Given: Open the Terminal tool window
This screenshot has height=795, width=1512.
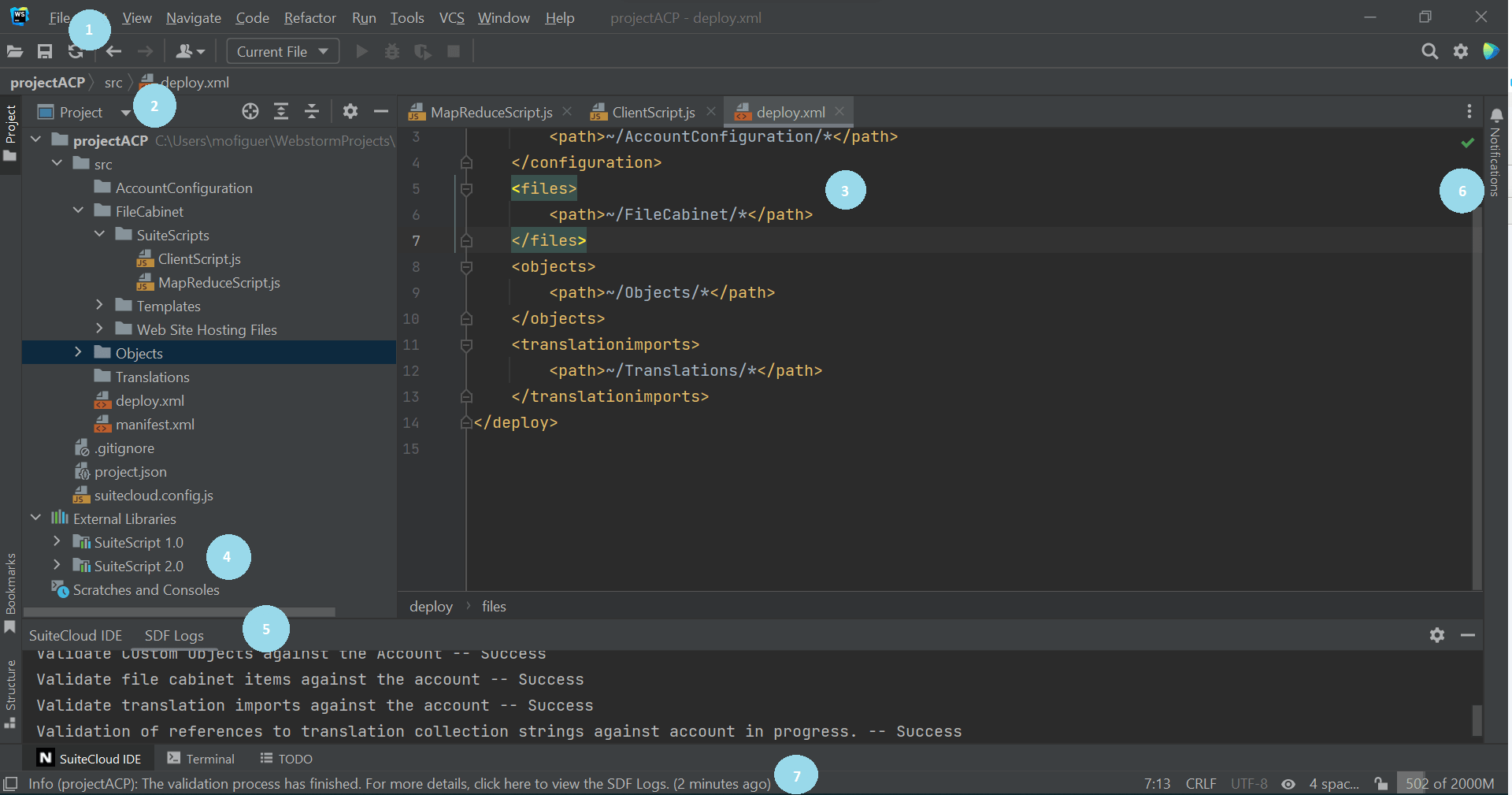Looking at the screenshot, I should point(201,759).
